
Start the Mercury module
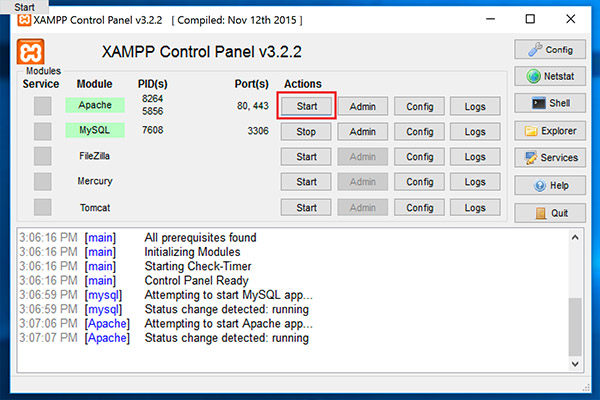coord(306,182)
